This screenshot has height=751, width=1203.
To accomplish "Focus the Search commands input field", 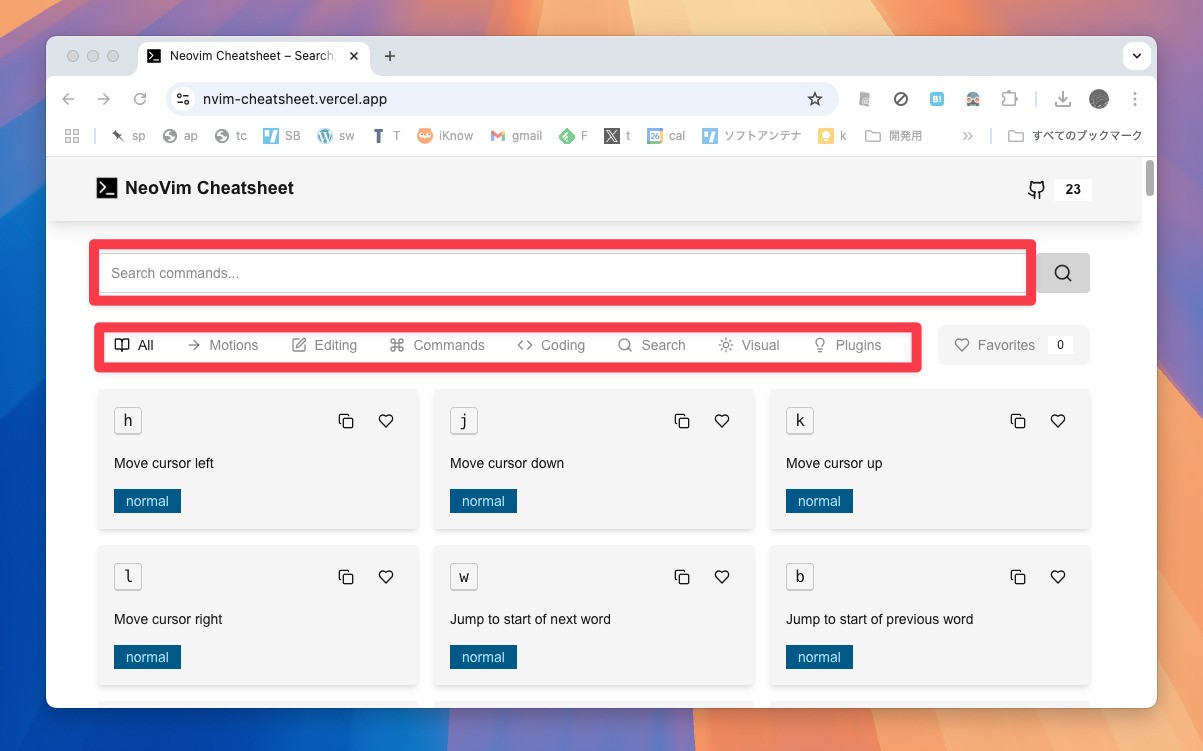I will pos(562,273).
